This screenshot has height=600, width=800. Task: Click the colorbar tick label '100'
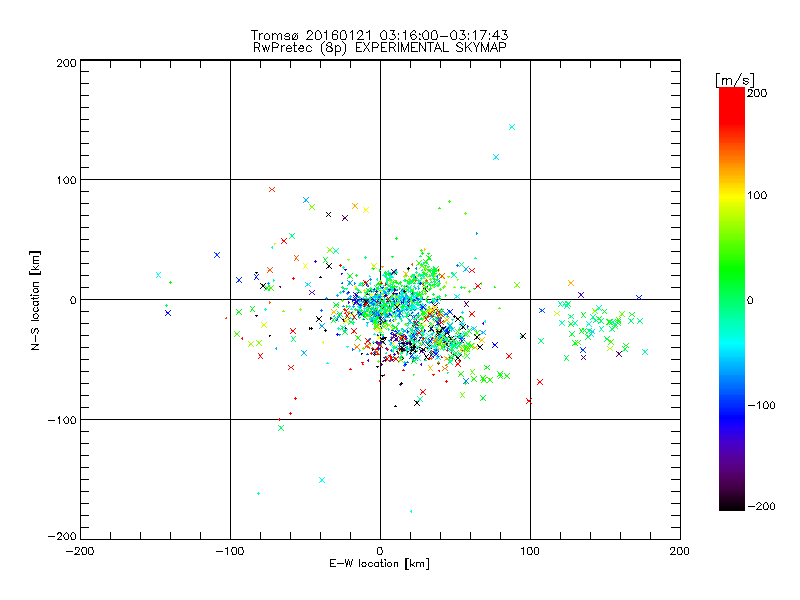pyautogui.click(x=757, y=195)
